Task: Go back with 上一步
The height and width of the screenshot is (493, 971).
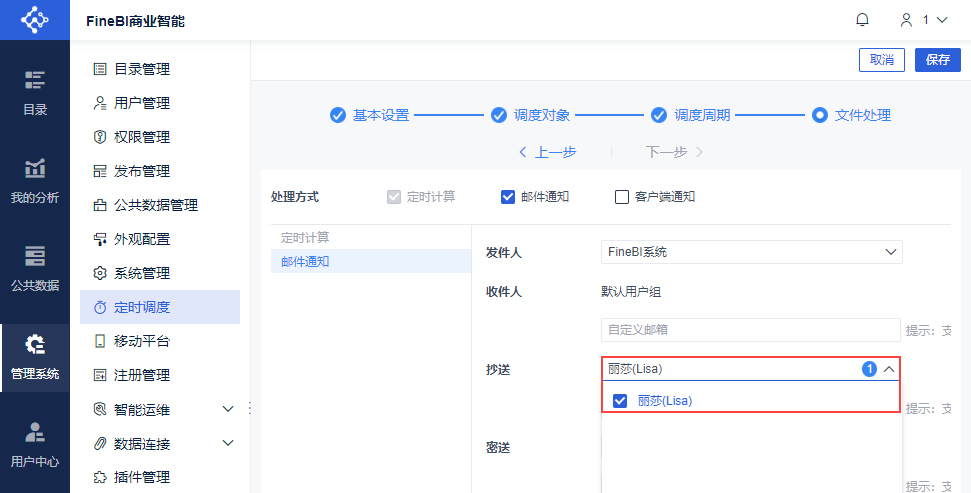Action: (547, 152)
